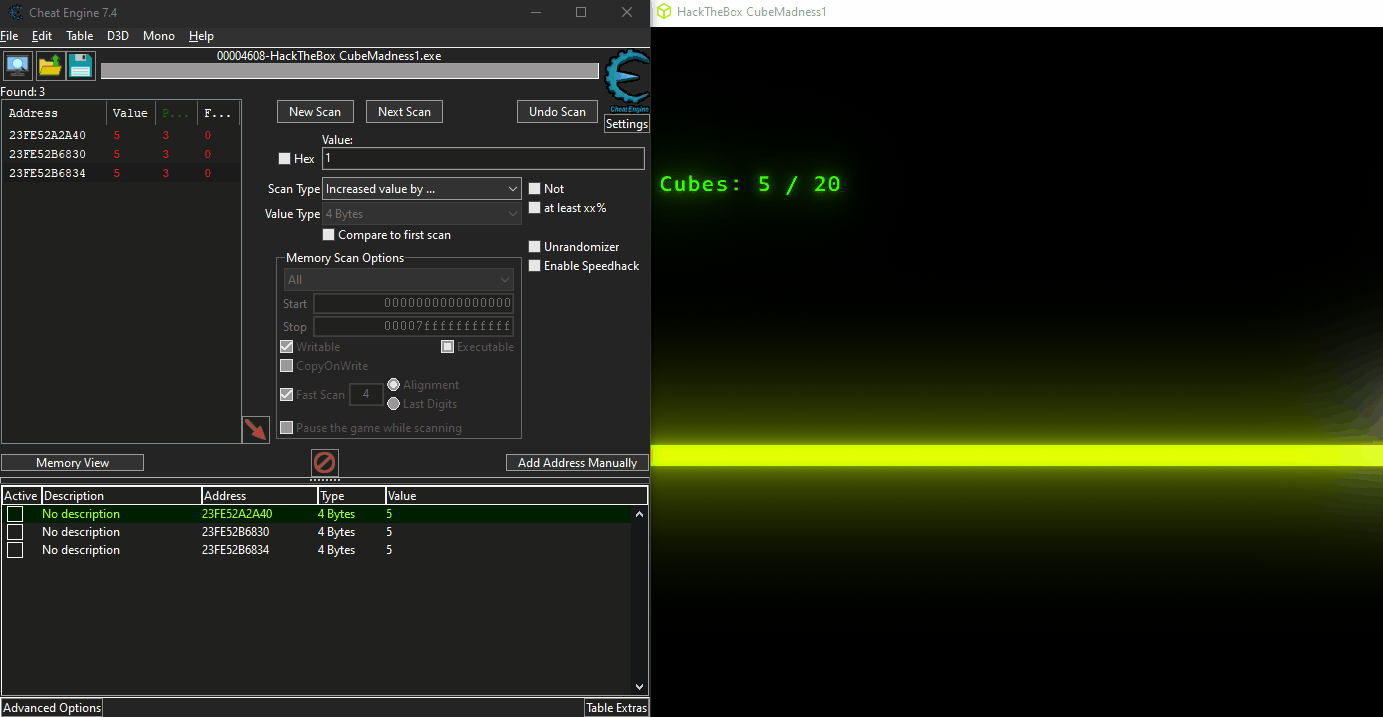
Task: Select the Last Digits radio button
Action: [x=393, y=404]
